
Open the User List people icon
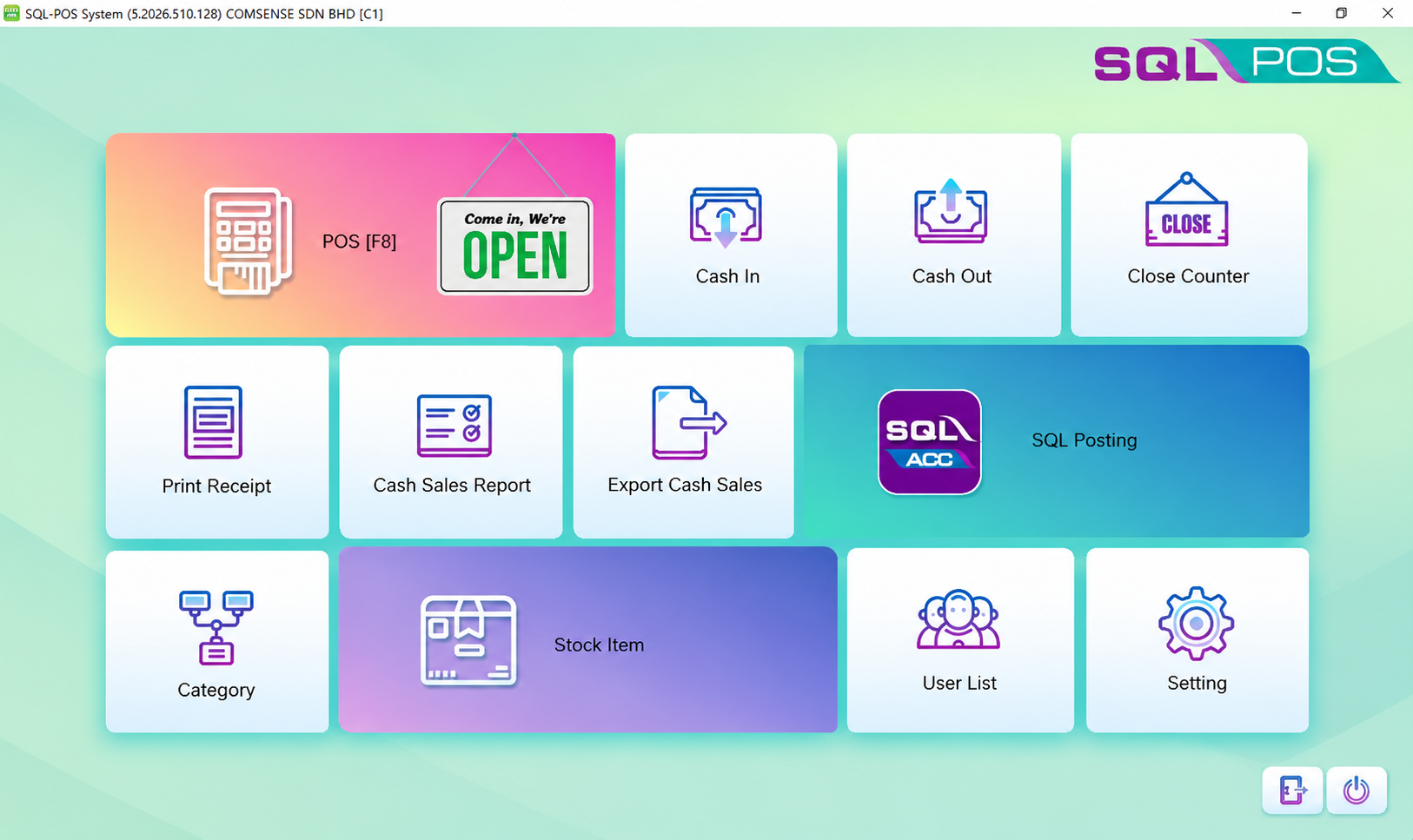959,619
